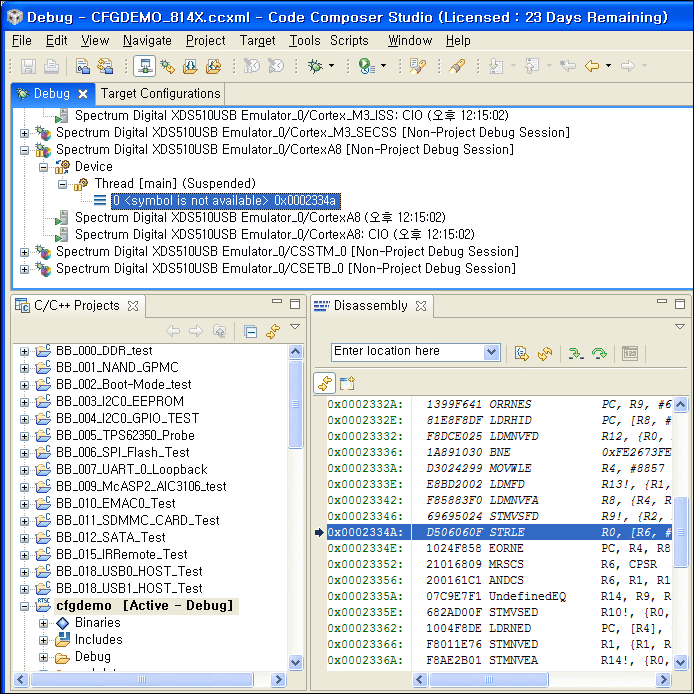Expand the CSSTM_0 debug session
Image resolution: width=694 pixels, height=694 pixels.
(x=24, y=252)
